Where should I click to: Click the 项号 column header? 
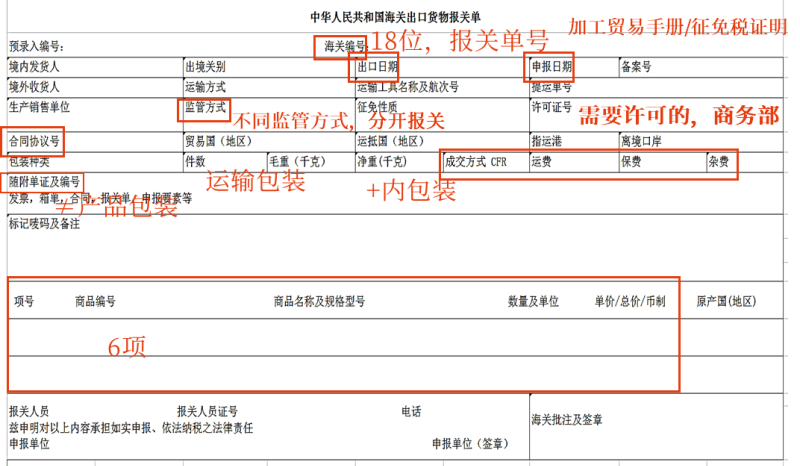point(24,302)
